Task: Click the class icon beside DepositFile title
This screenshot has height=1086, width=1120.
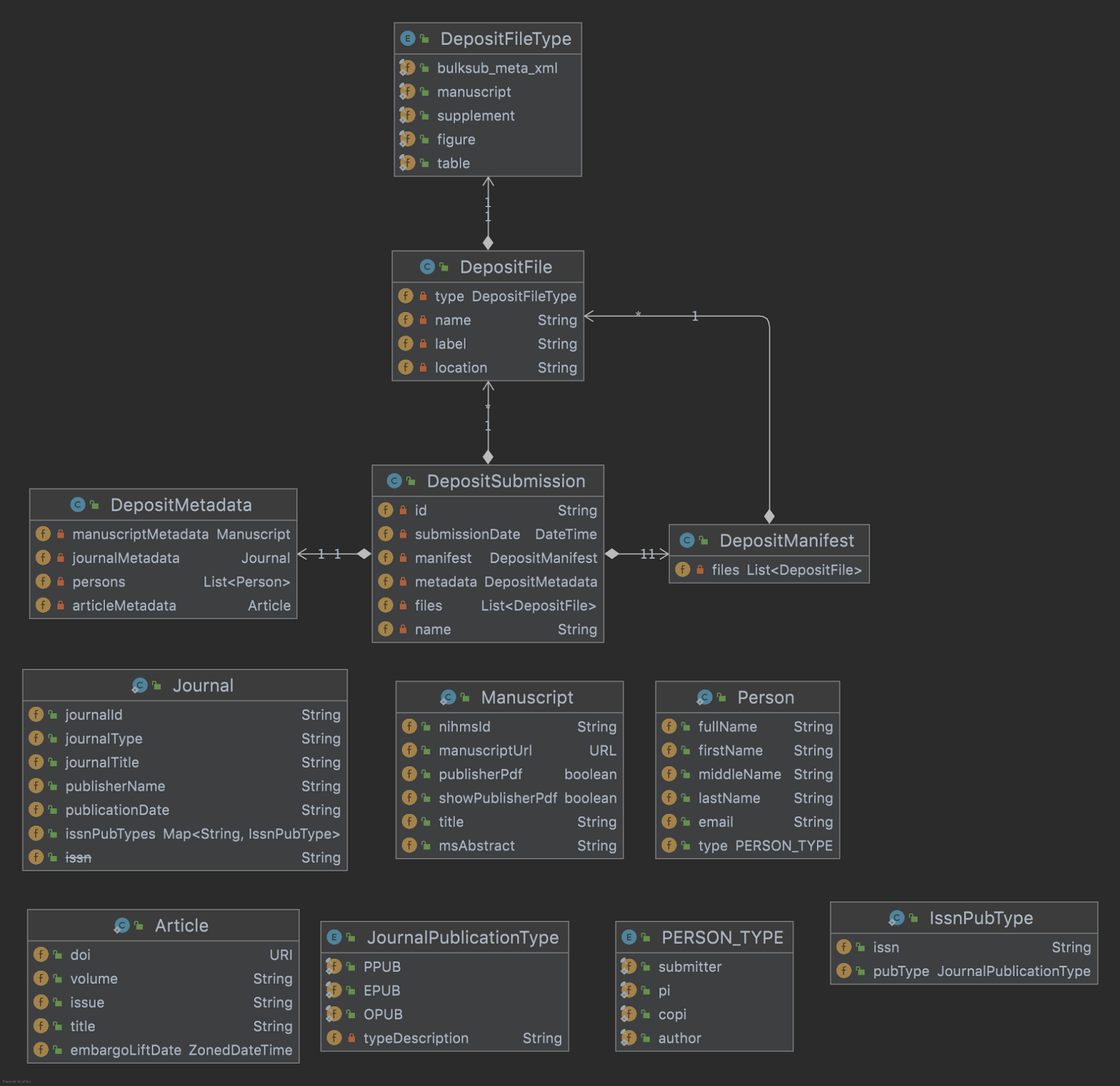Action: point(427,267)
